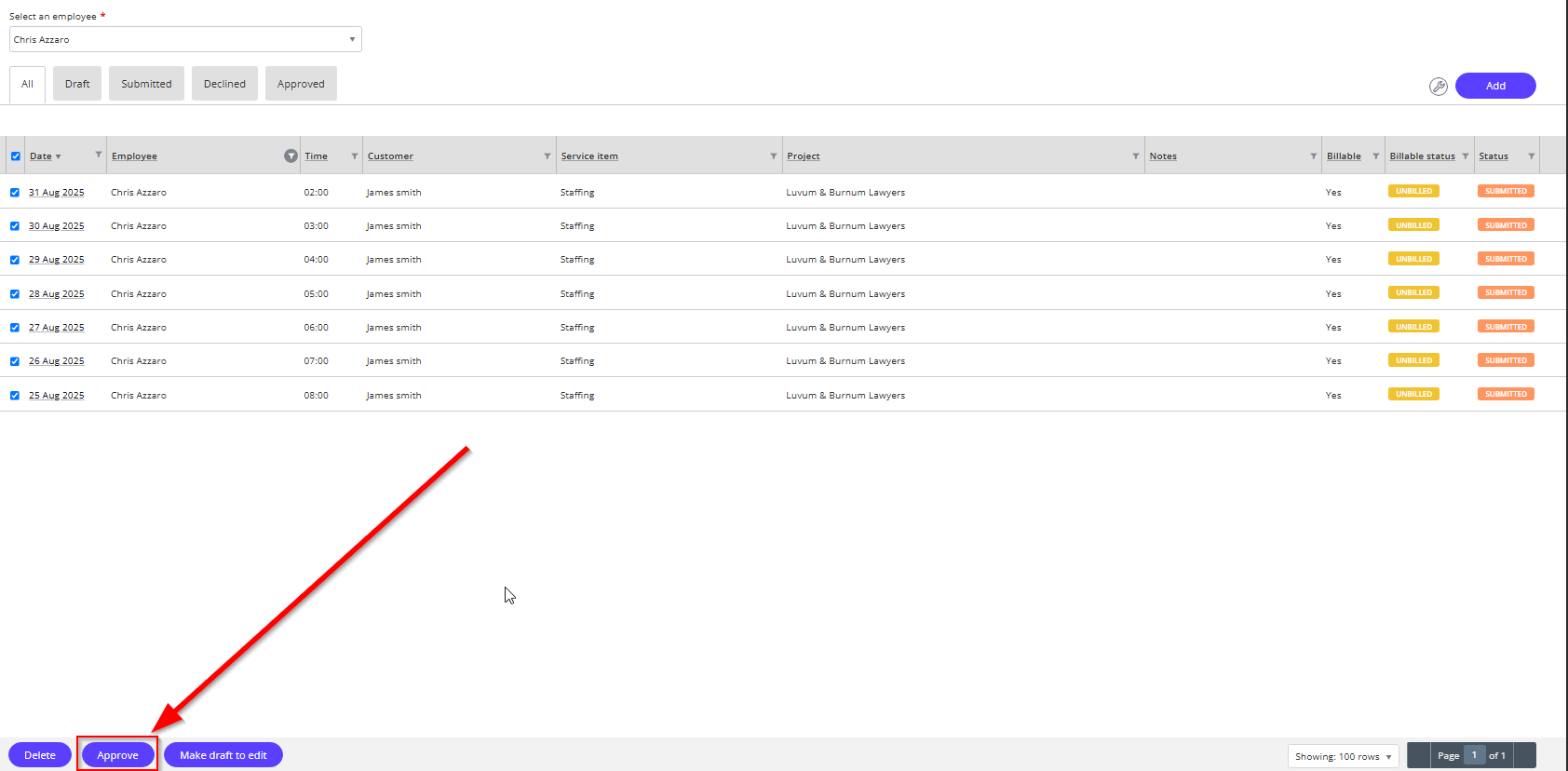The image size is (1568, 771).
Task: Sort by the Time column header
Action: [316, 156]
